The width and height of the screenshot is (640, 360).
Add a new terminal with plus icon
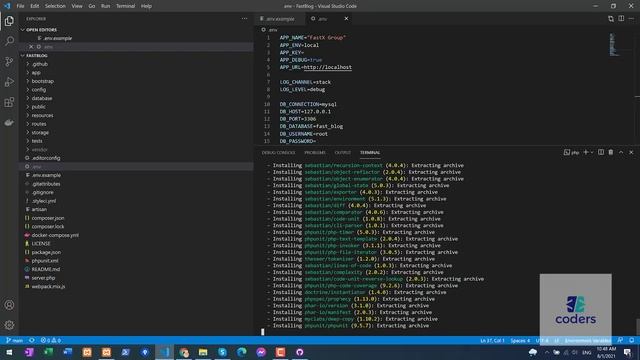586,152
